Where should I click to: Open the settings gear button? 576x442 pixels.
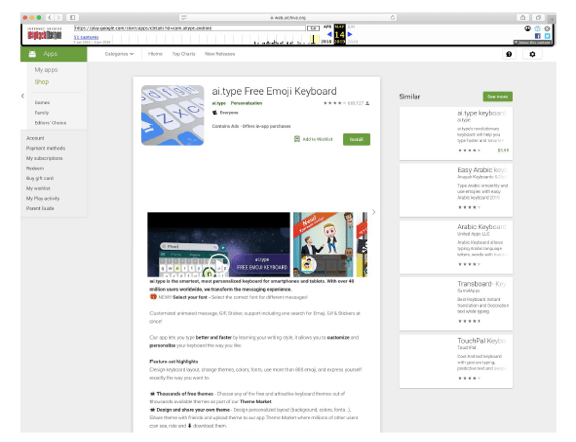tap(532, 54)
